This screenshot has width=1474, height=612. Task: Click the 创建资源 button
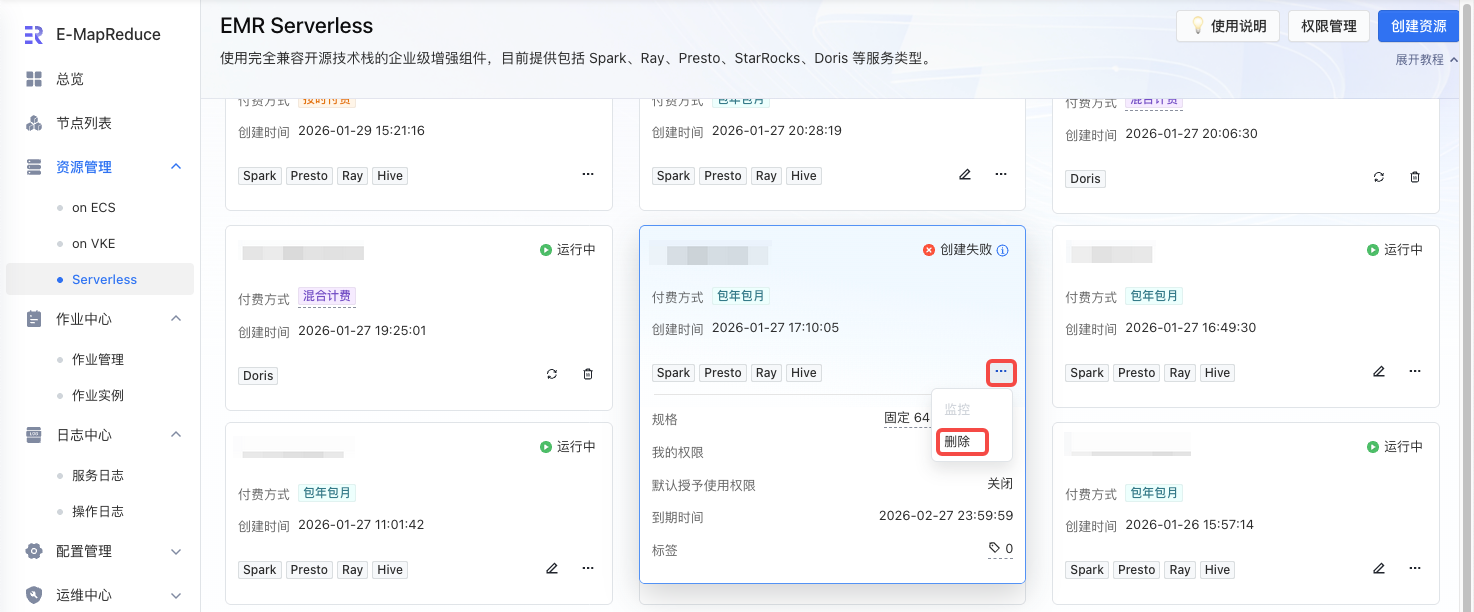tap(1418, 27)
